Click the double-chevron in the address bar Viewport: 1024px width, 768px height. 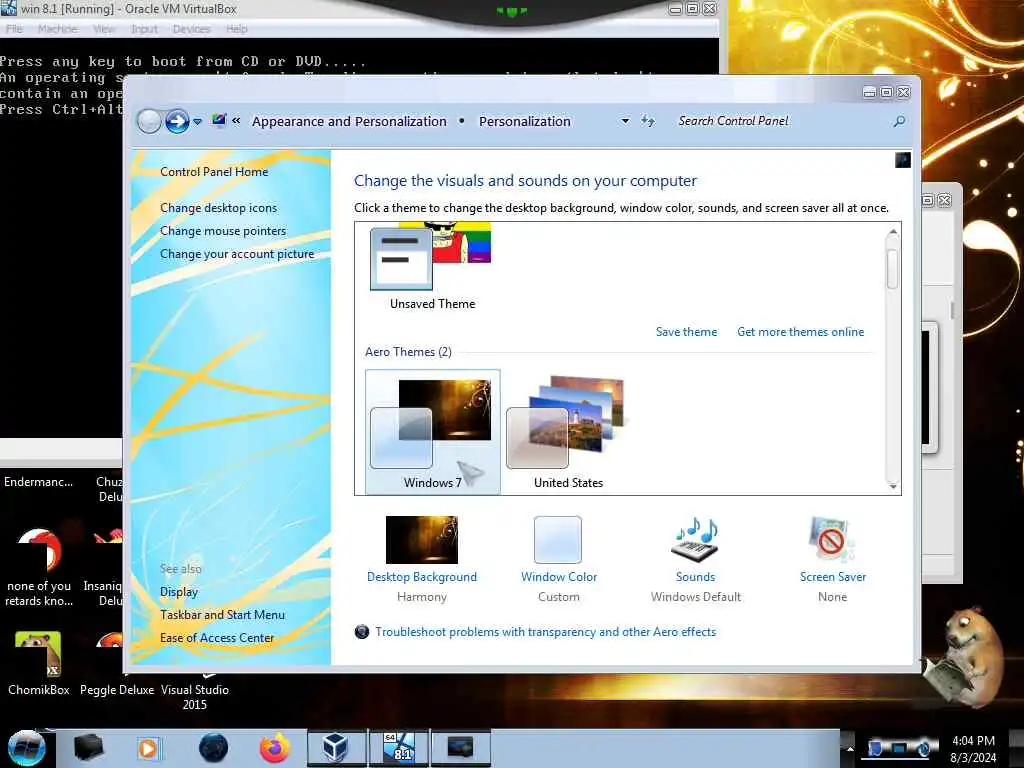(236, 121)
